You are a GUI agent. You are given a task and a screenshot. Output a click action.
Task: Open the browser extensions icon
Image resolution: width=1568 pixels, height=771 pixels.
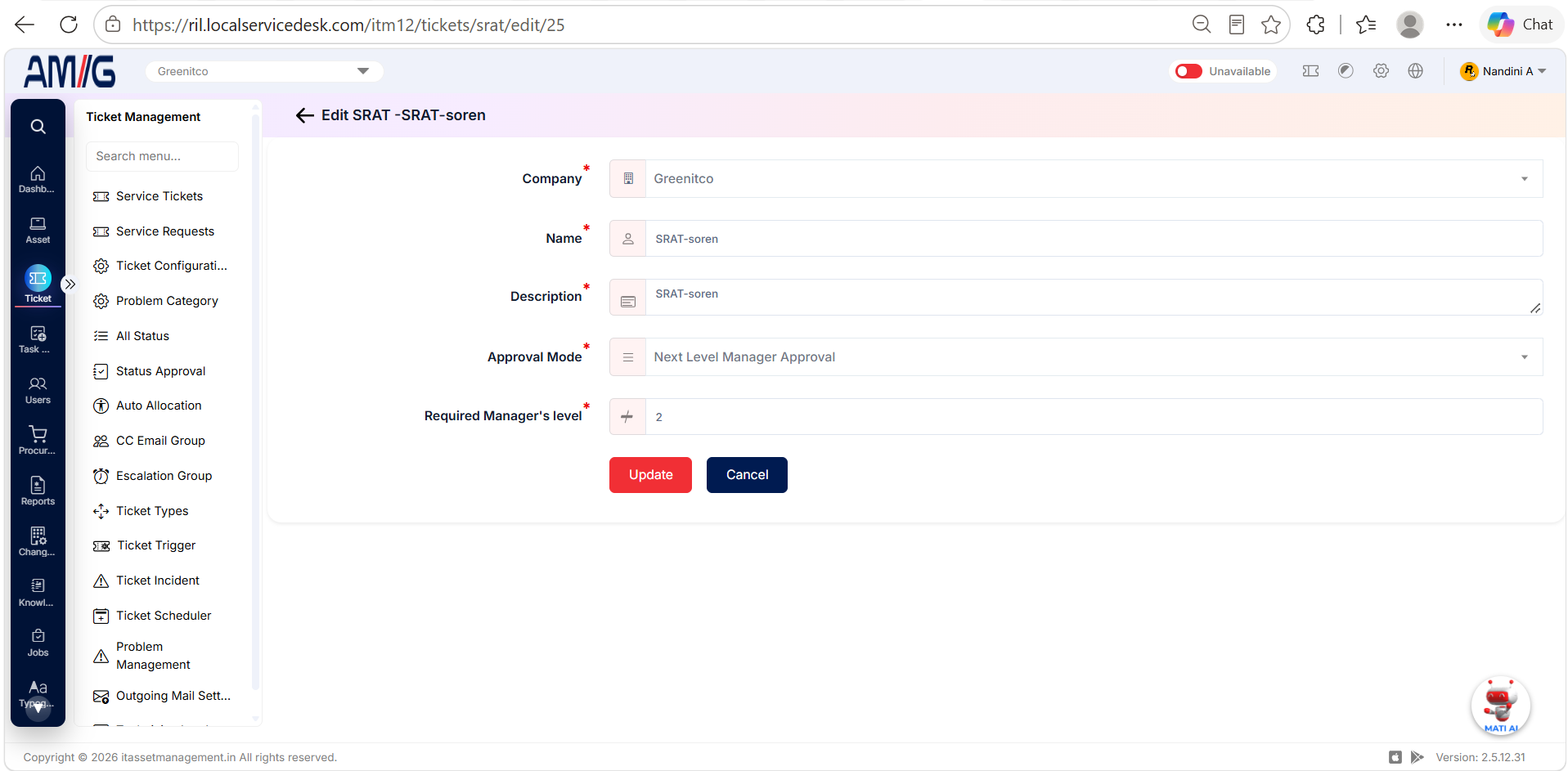(1315, 25)
